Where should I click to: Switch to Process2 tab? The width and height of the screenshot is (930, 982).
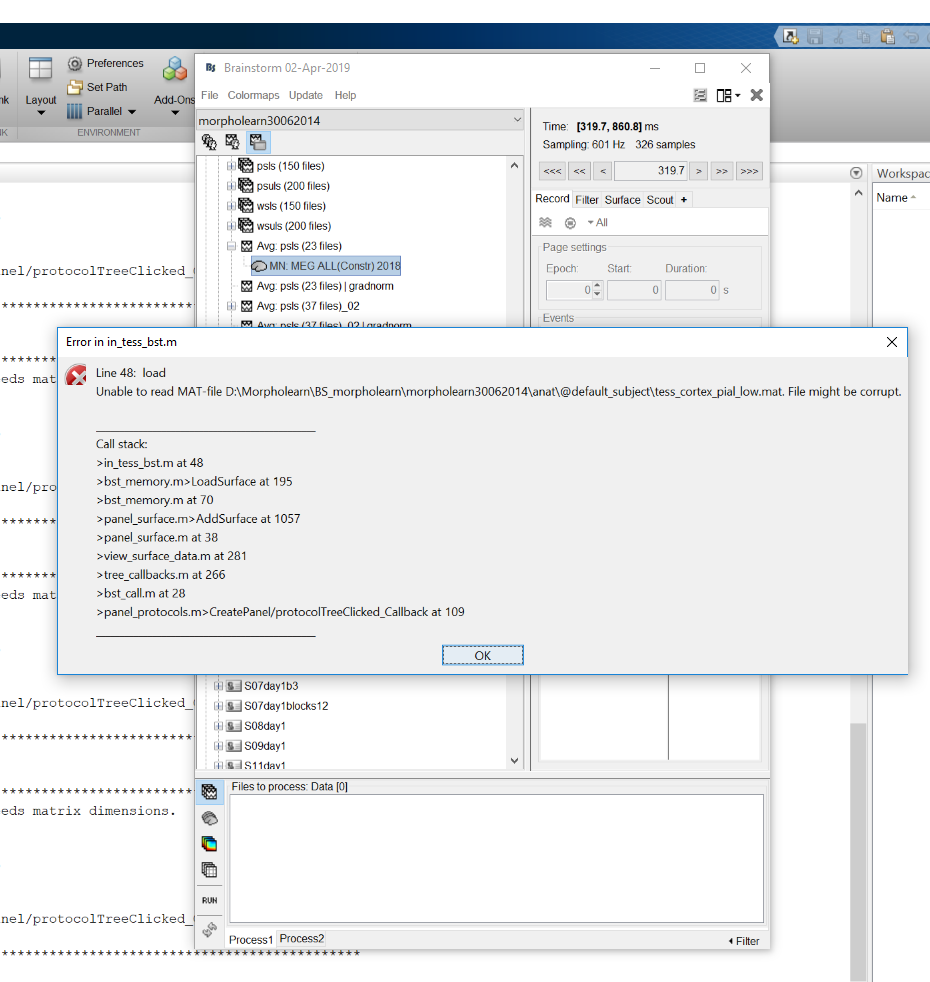[x=302, y=939]
